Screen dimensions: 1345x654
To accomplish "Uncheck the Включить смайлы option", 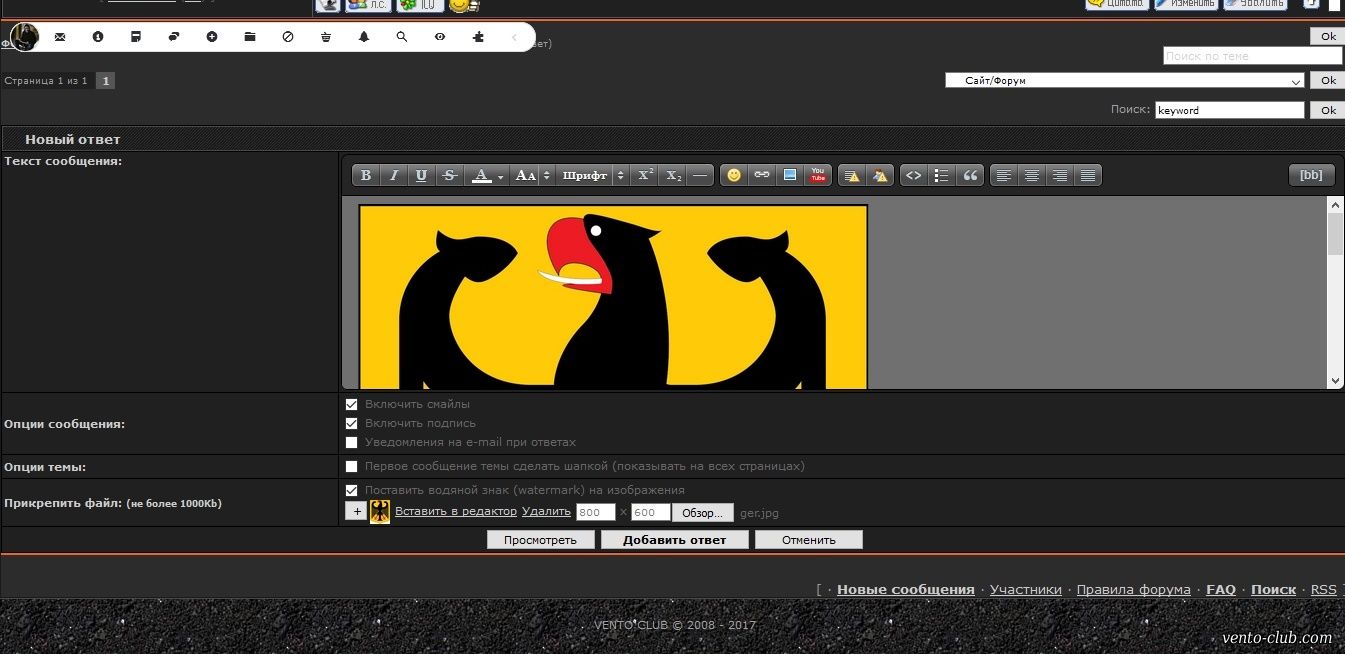I will 351,404.
